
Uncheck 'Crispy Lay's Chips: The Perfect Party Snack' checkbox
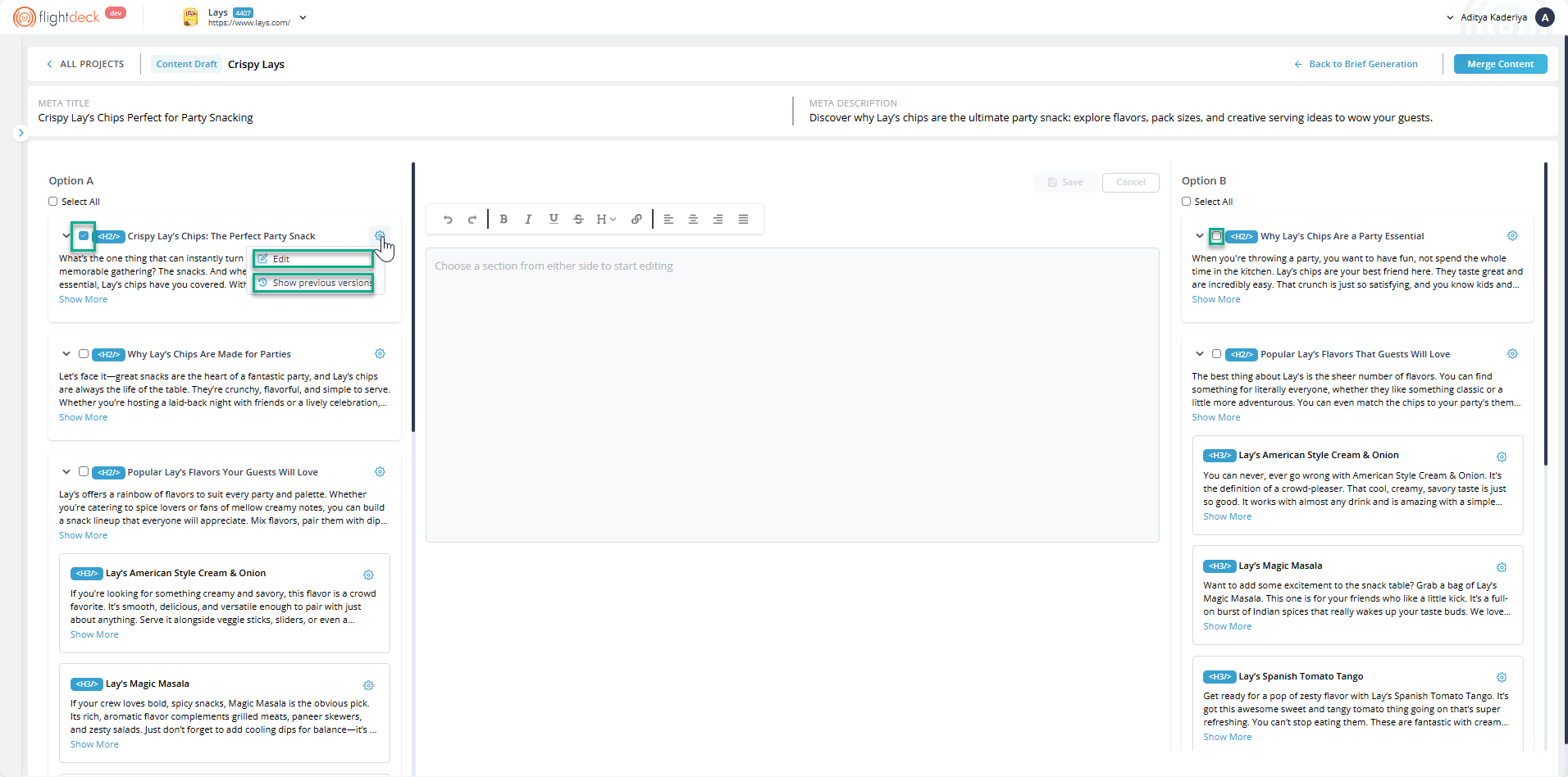click(84, 236)
